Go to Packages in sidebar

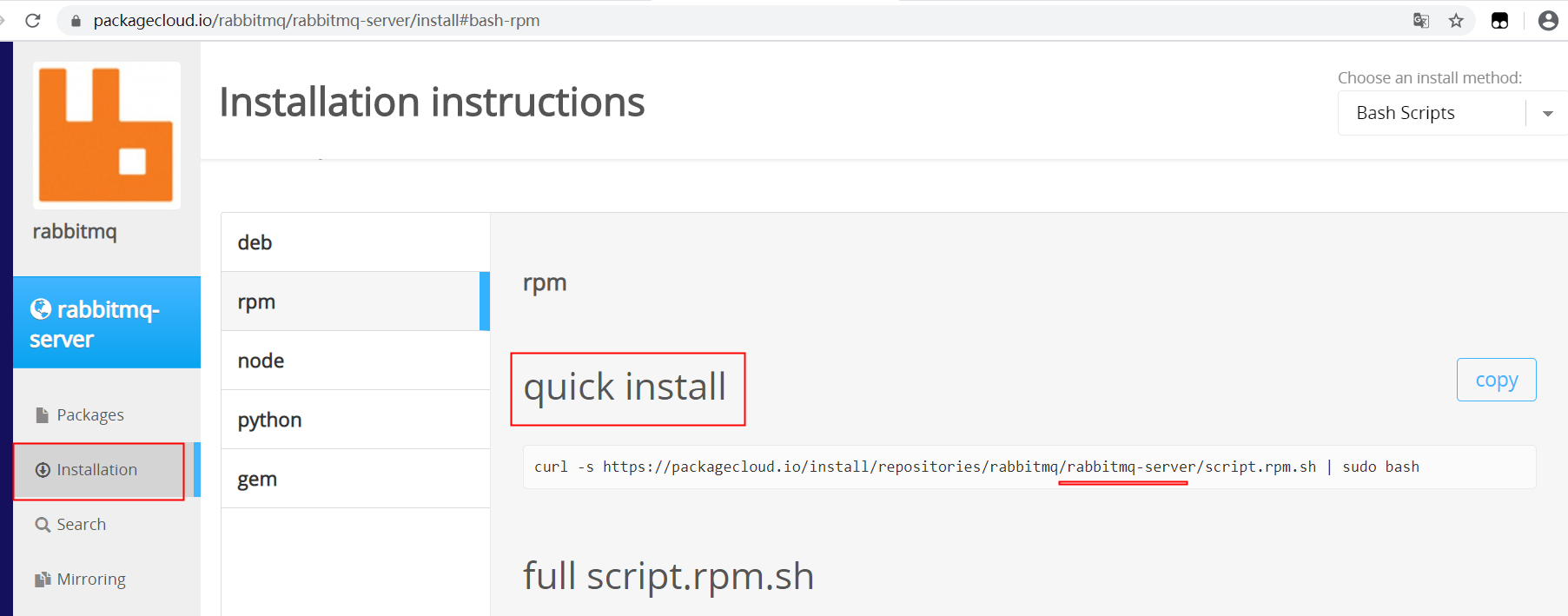pos(90,415)
